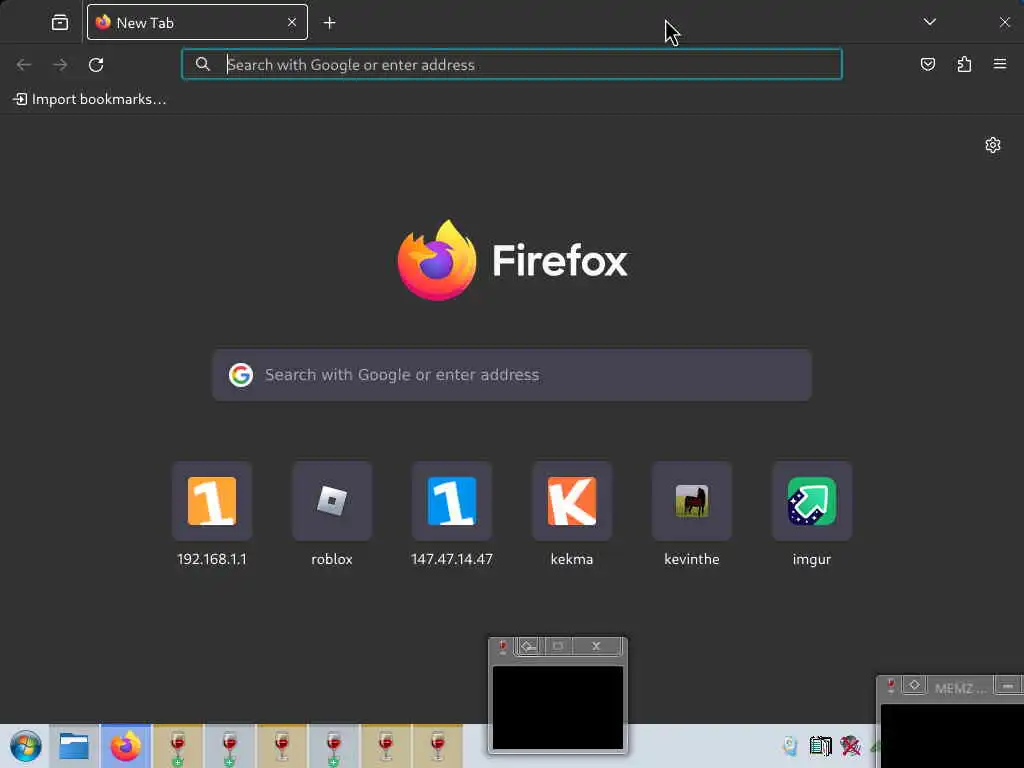
Task: Open the 192.168.1.1 shortcut tile
Action: click(x=212, y=501)
